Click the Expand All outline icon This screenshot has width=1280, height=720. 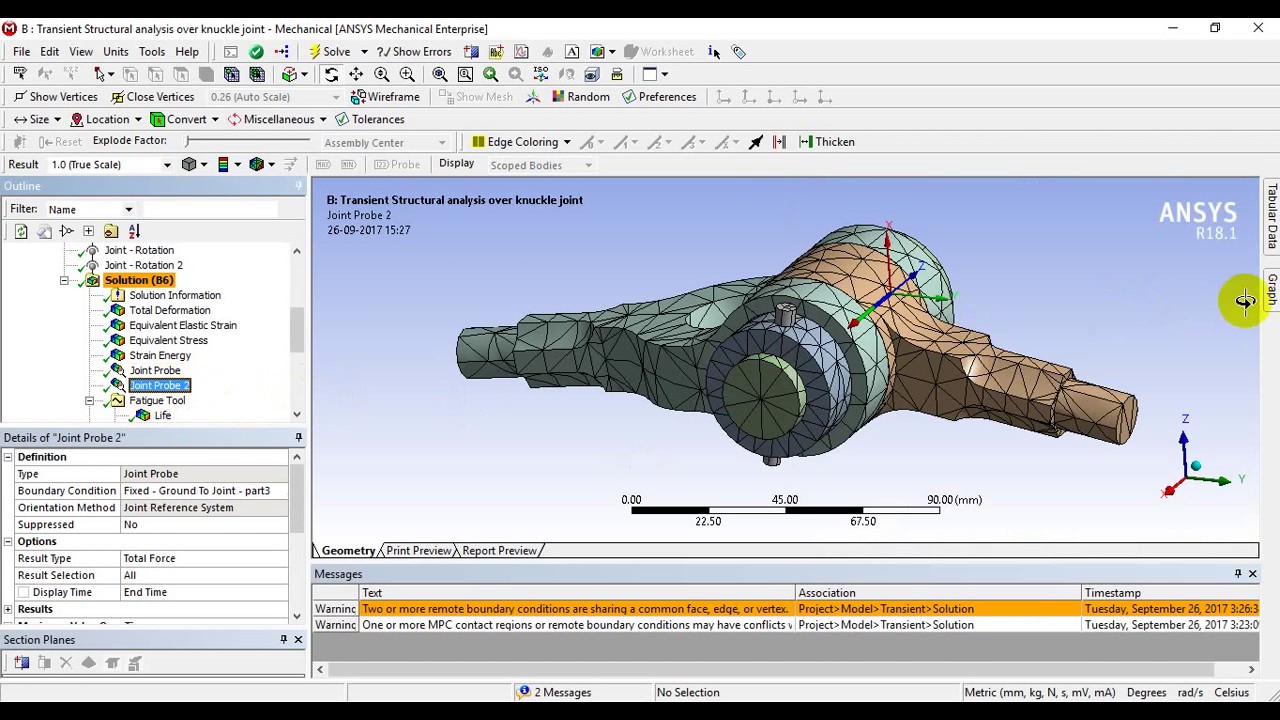click(88, 231)
